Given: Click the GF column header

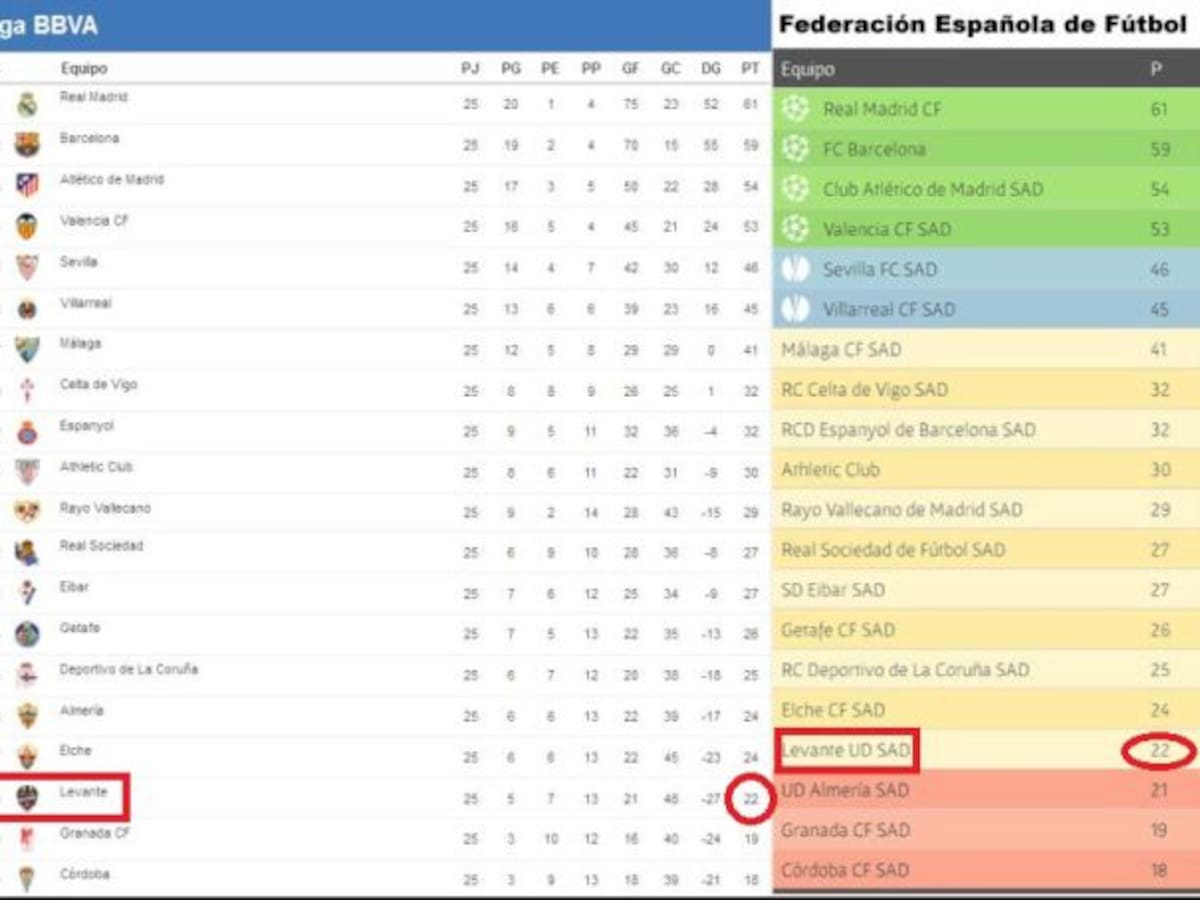Looking at the screenshot, I should point(630,69).
